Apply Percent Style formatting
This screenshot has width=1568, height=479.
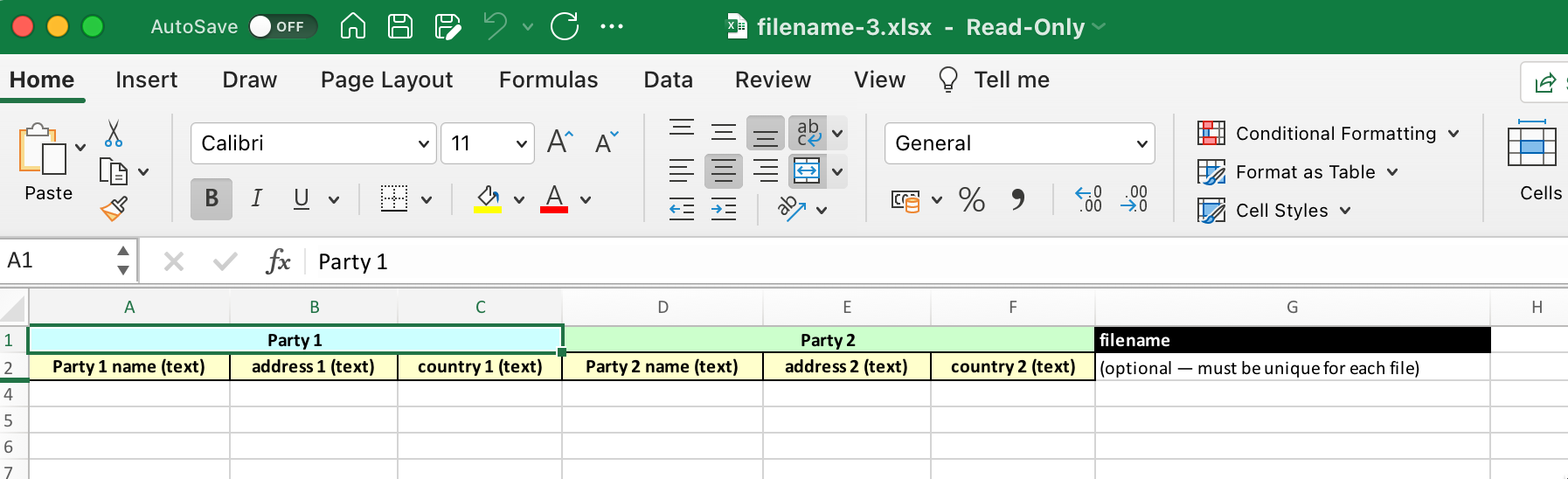[971, 199]
